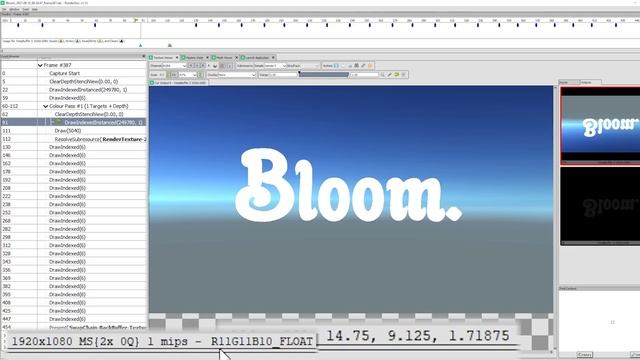Select event 59 DrawIndexed(6) row
The width and height of the screenshot is (640, 360).
coord(73,98)
